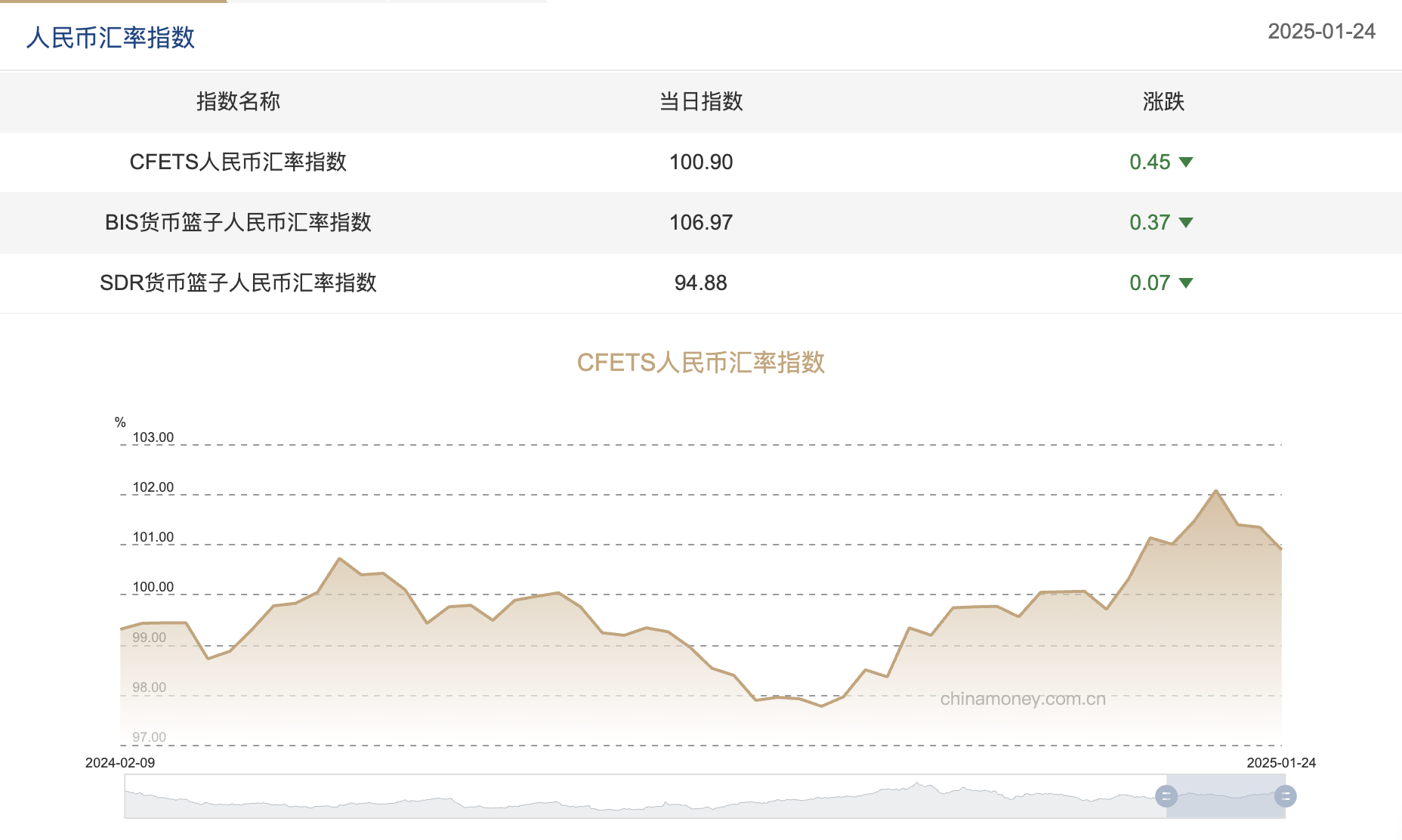Click the 0.37 change value
This screenshot has width=1402, height=840.
[1150, 222]
